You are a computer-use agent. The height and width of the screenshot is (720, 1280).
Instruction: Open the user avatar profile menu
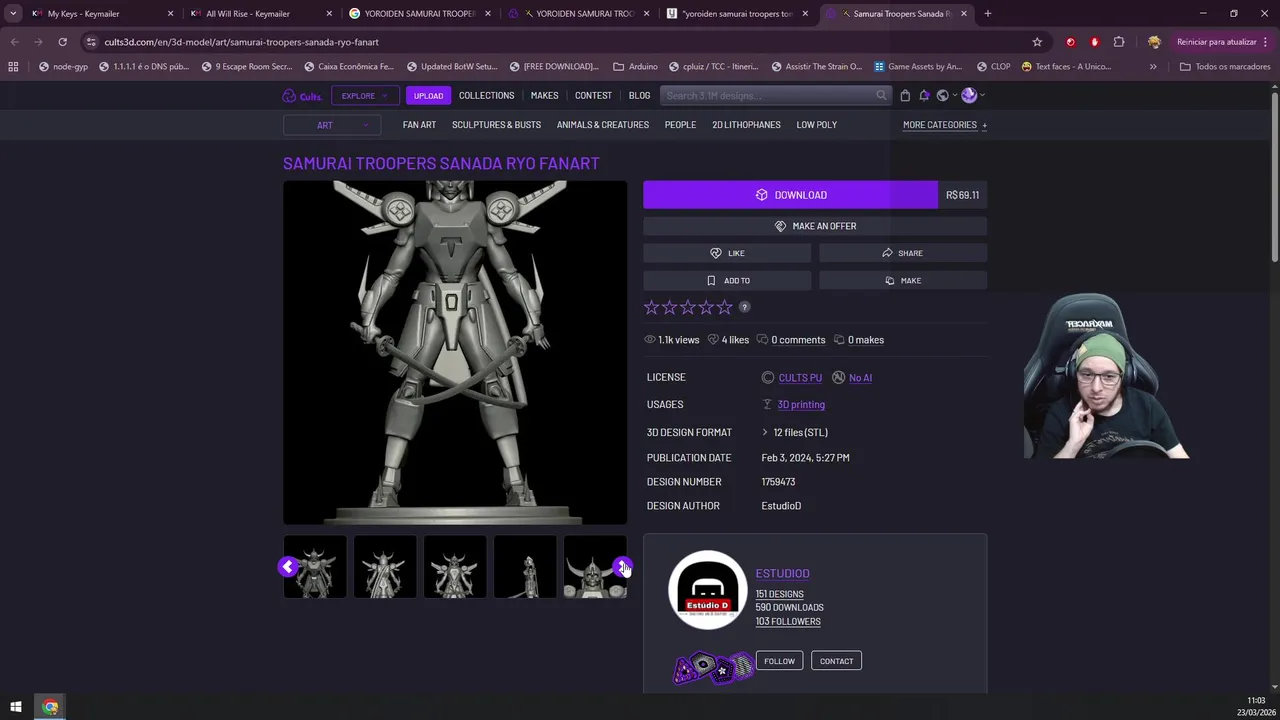pos(969,95)
